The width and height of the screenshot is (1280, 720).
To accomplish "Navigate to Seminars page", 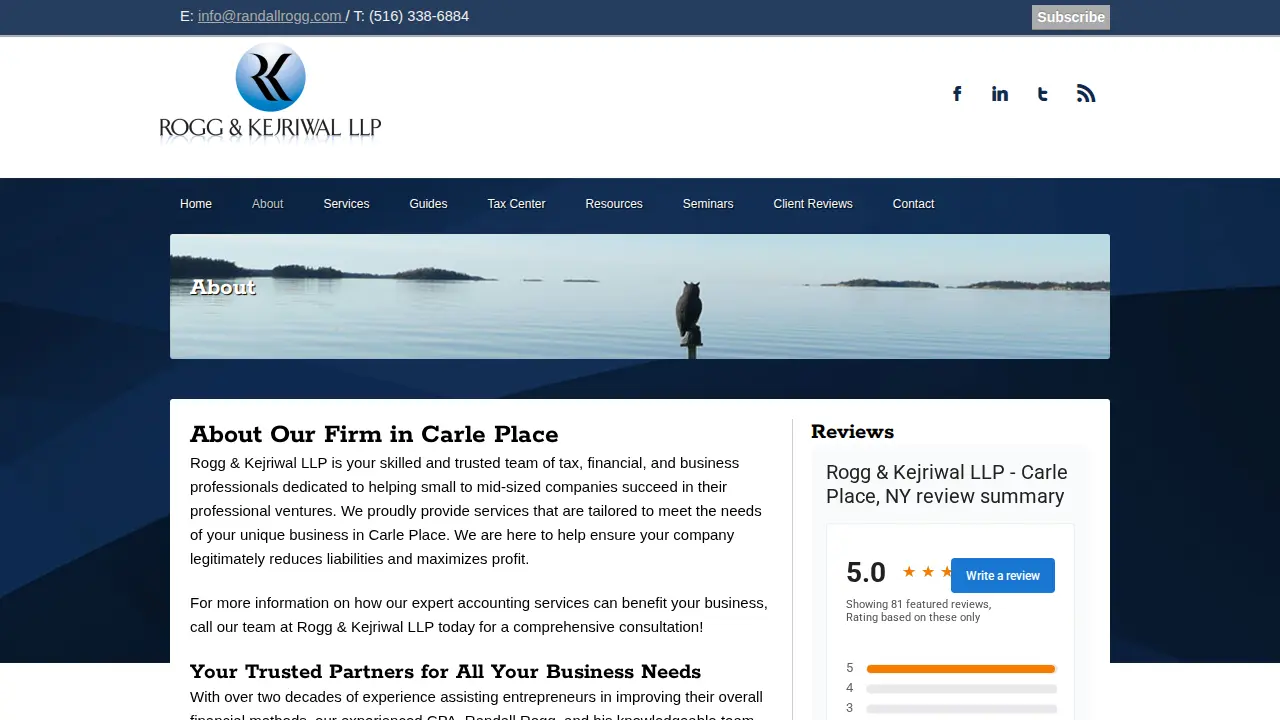I will [x=708, y=204].
